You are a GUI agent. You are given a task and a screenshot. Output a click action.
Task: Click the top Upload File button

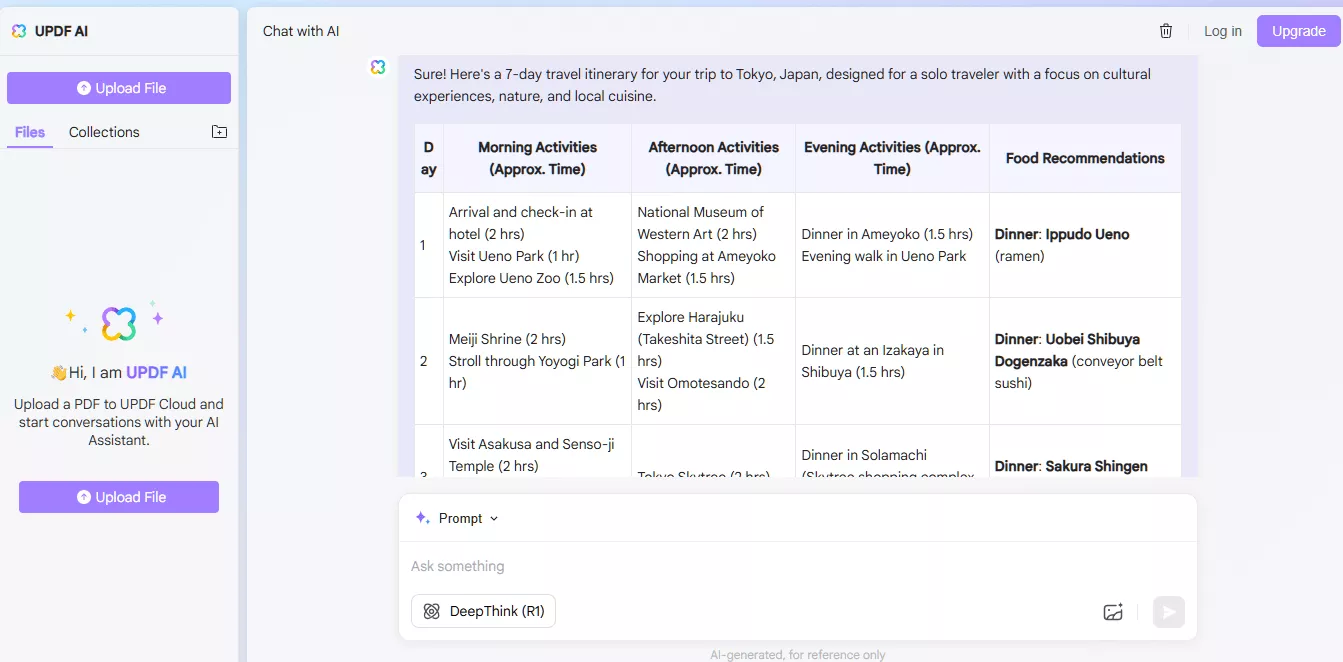pos(119,88)
